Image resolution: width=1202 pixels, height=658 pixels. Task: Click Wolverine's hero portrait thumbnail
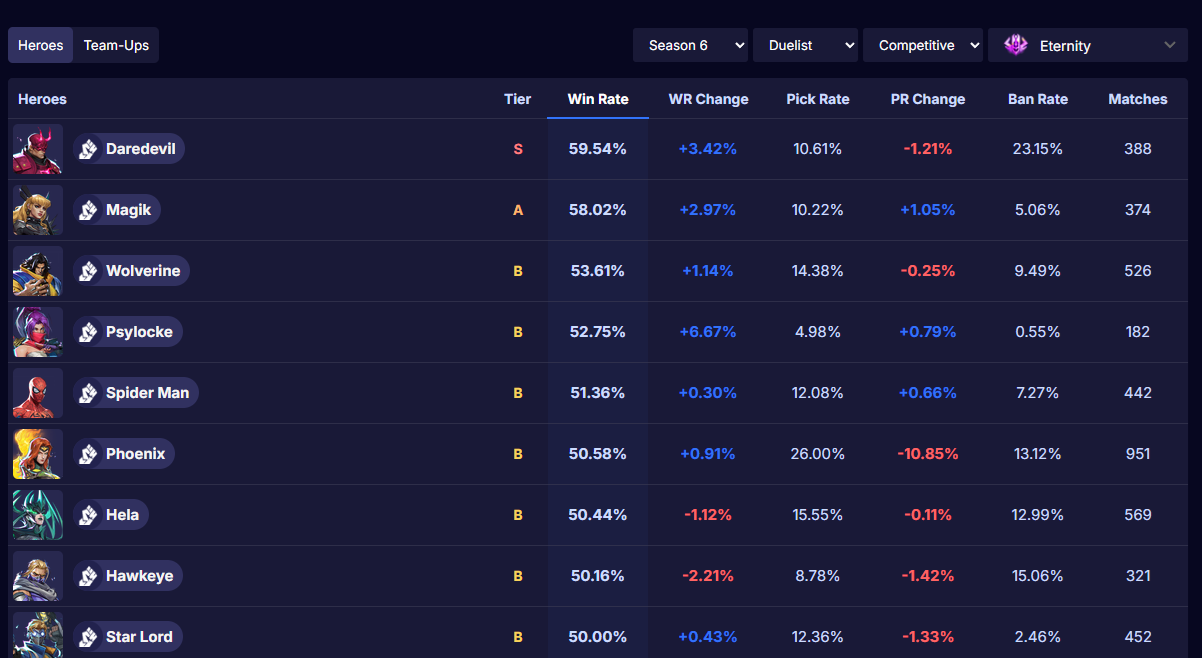point(38,271)
